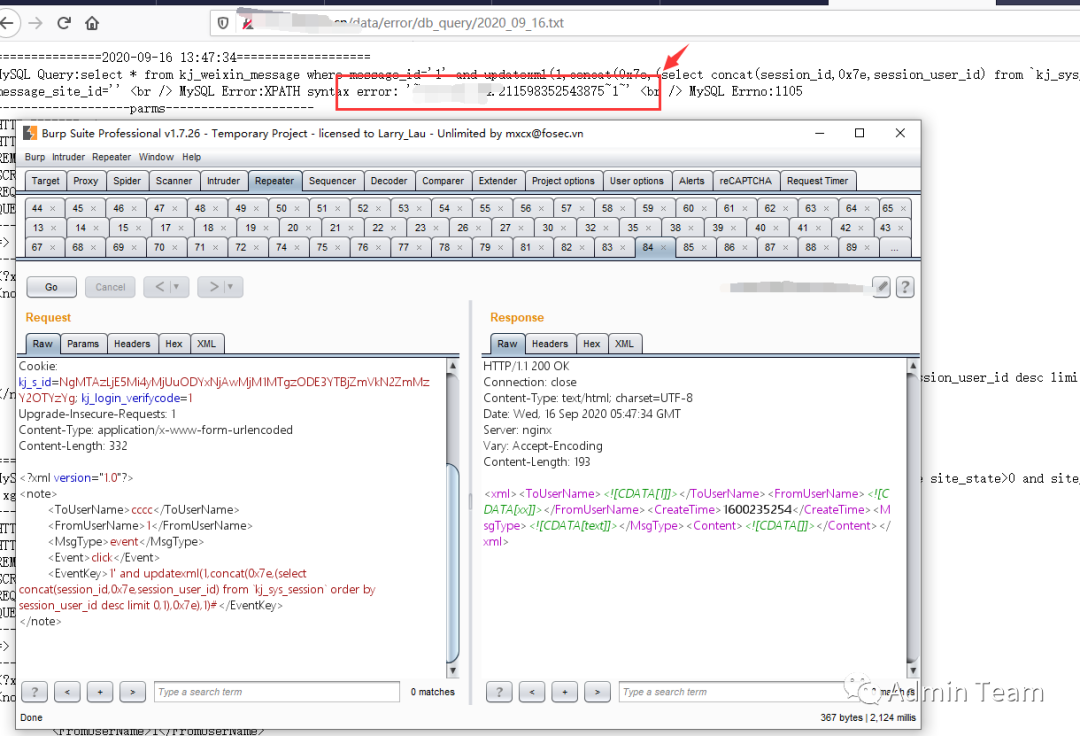This screenshot has height=736, width=1080.
Task: Switch to the Intruder tool tab
Action: [223, 180]
